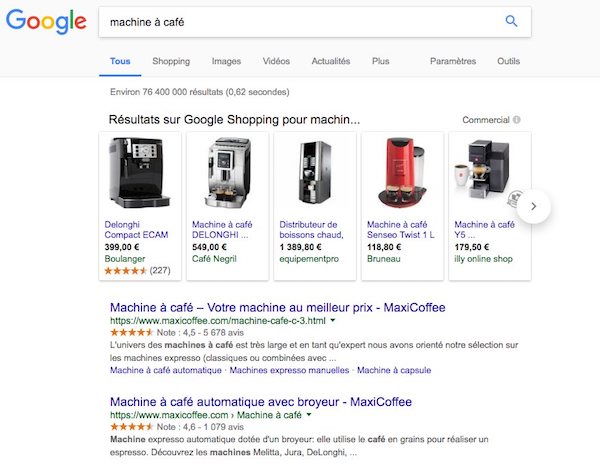The height and width of the screenshot is (469, 600).
Task: Expand dropdown arrow beside Machine à café breadcrumb
Action: 310,414
